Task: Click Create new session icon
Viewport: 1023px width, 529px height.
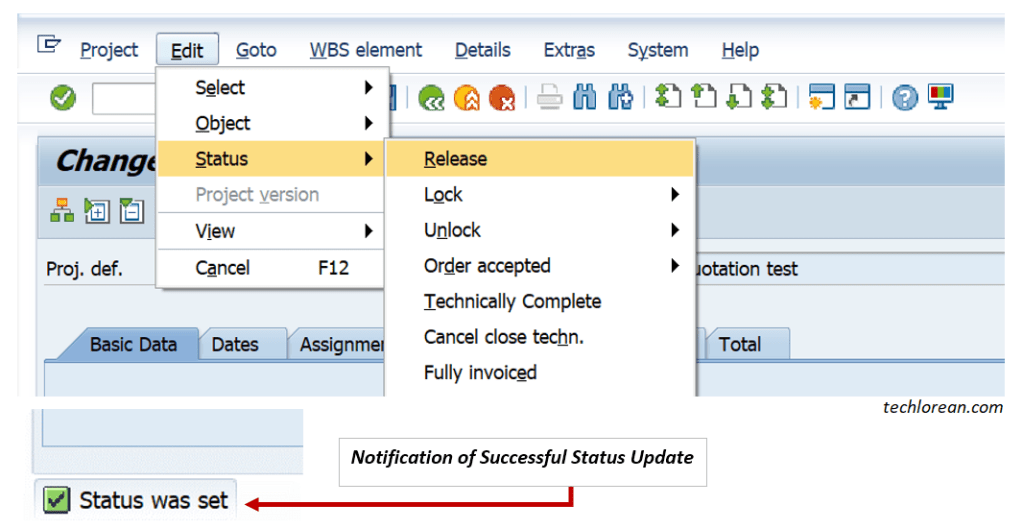Action: click(821, 97)
